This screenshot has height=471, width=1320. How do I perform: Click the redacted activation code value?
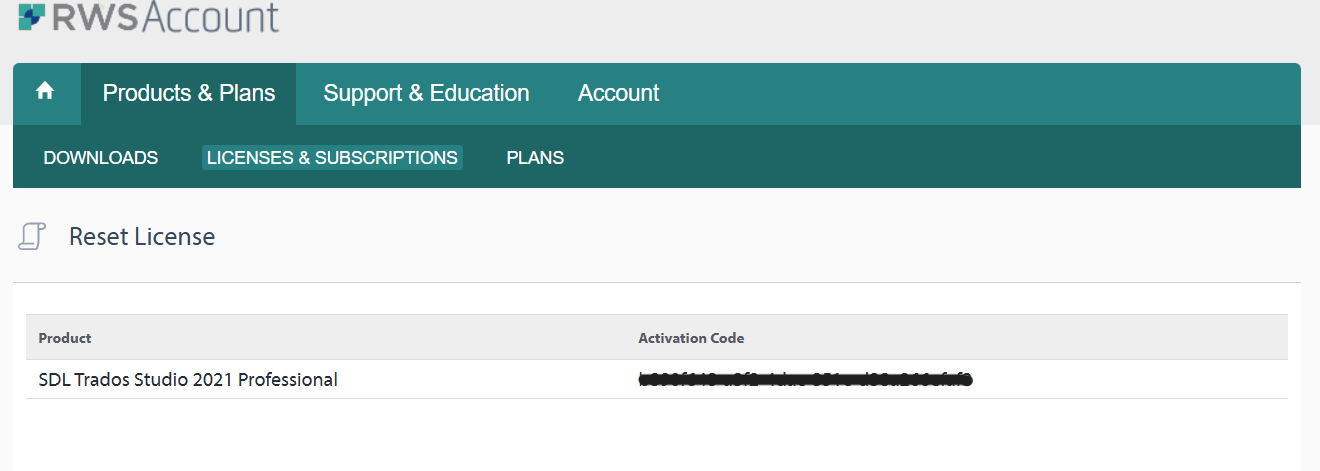805,379
